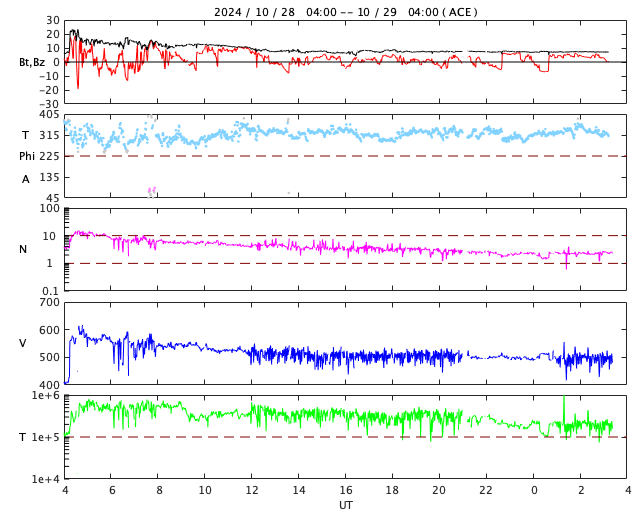Screen dimensions: 640x512
Task: Click the '100' tick on the density axis
Action: 49,208
